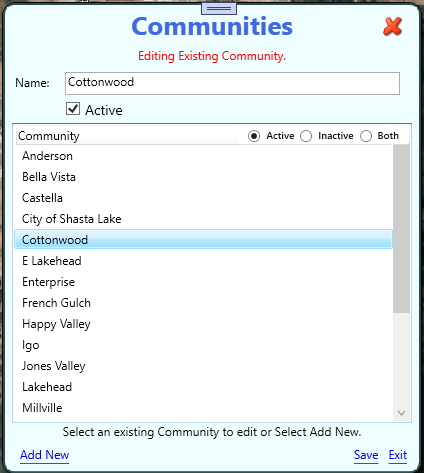424x473 pixels.
Task: Click the Exit link
Action: pyautogui.click(x=398, y=455)
